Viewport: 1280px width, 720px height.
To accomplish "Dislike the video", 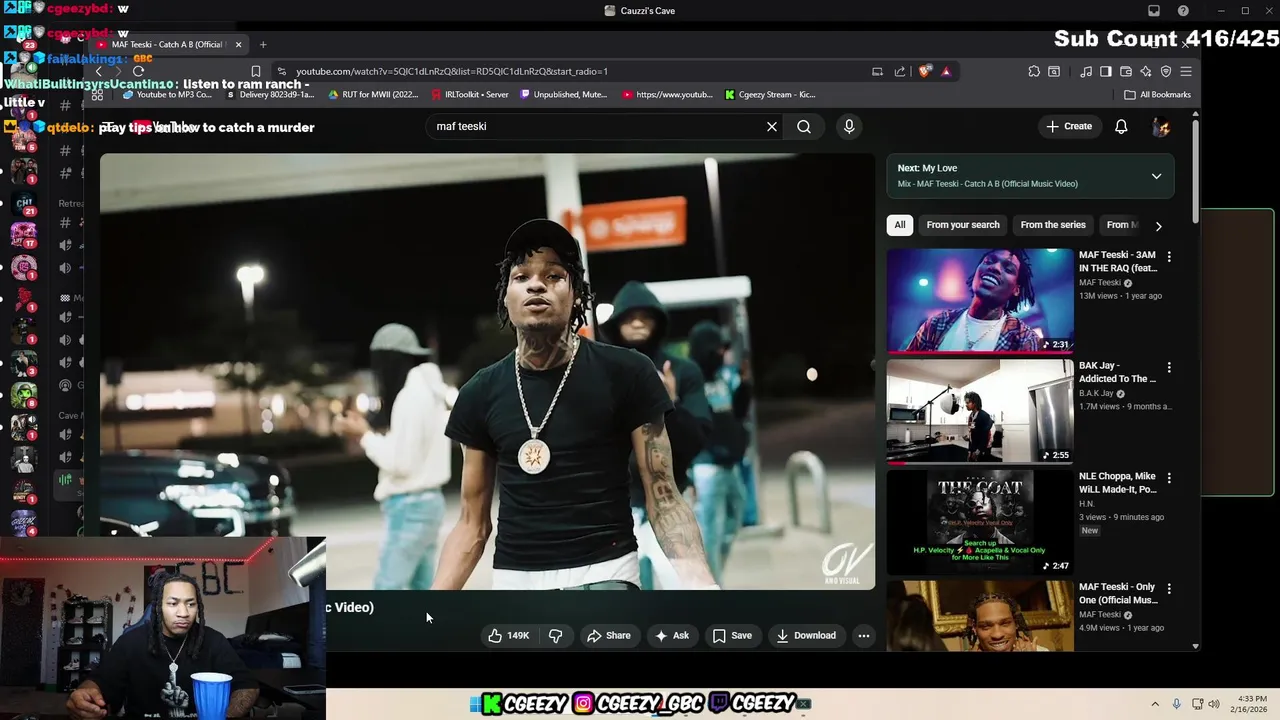I will coord(556,635).
